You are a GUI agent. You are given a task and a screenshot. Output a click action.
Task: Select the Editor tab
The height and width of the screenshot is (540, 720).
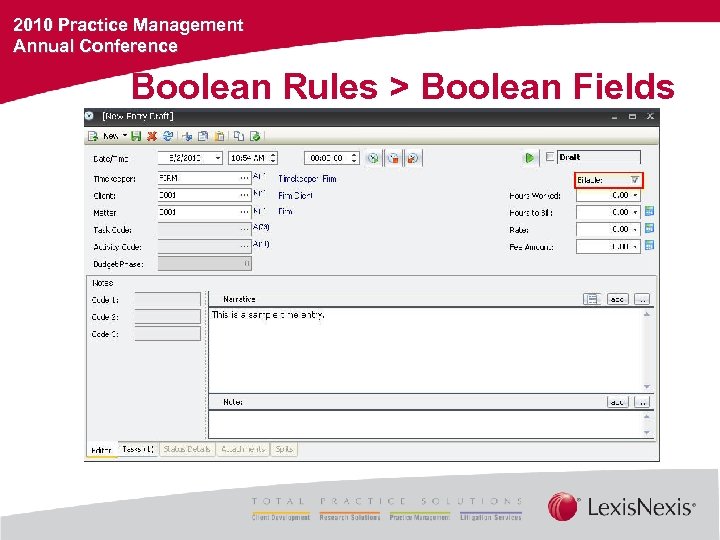pos(101,450)
